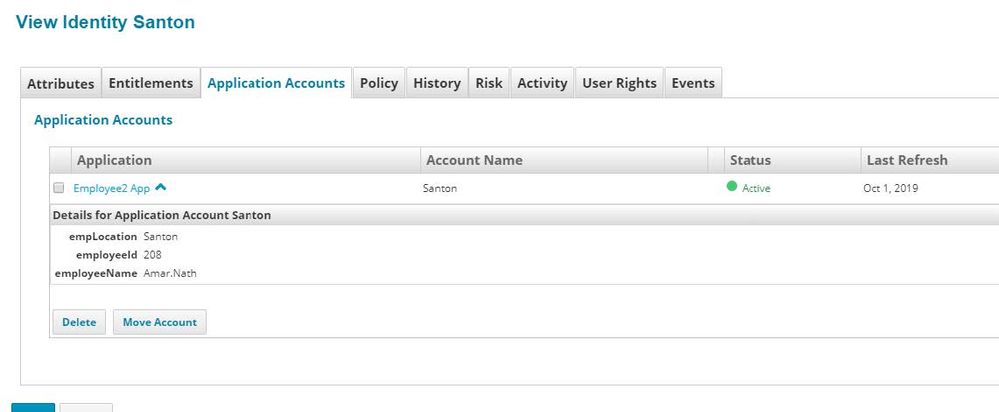Screen dimensions: 999x412
Task: Show the User Rights tab
Action: 620,83
